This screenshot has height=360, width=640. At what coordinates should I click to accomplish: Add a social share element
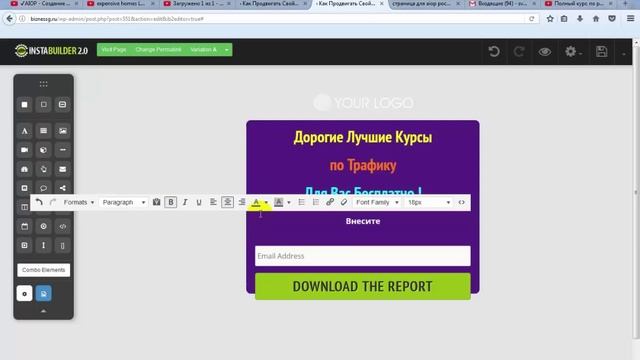[x=62, y=188]
